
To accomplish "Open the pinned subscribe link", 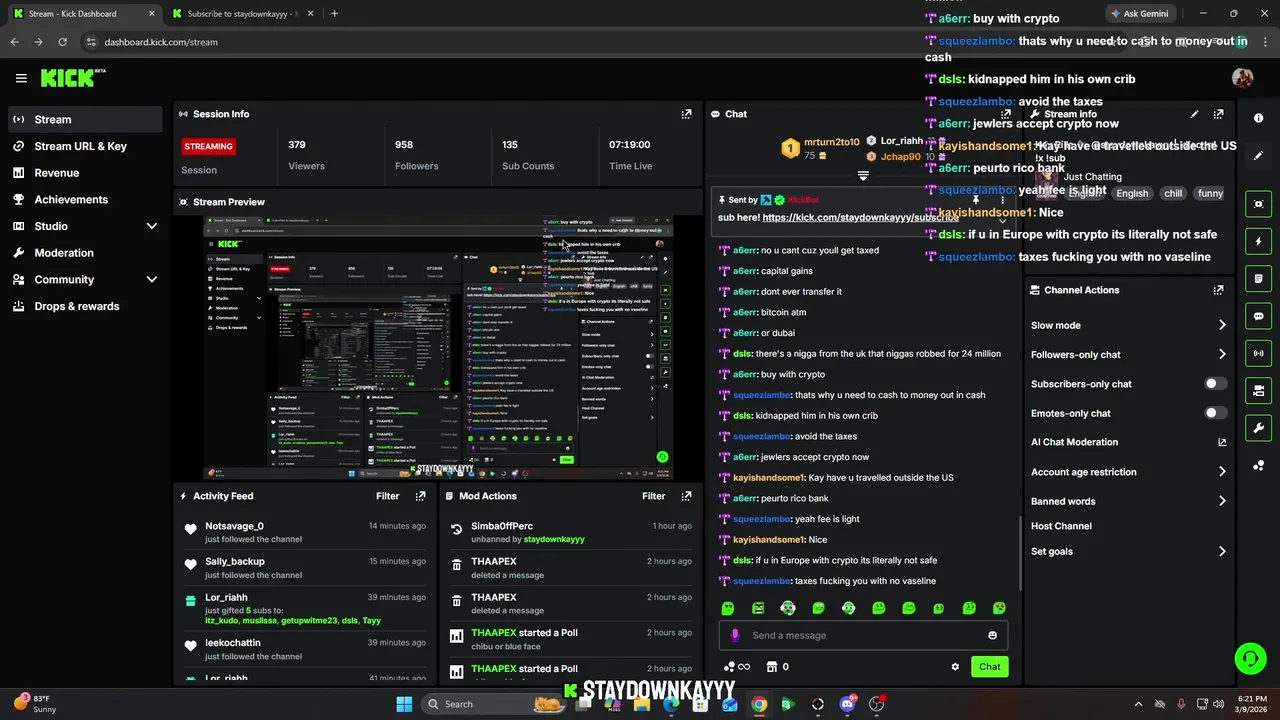I will [x=860, y=217].
